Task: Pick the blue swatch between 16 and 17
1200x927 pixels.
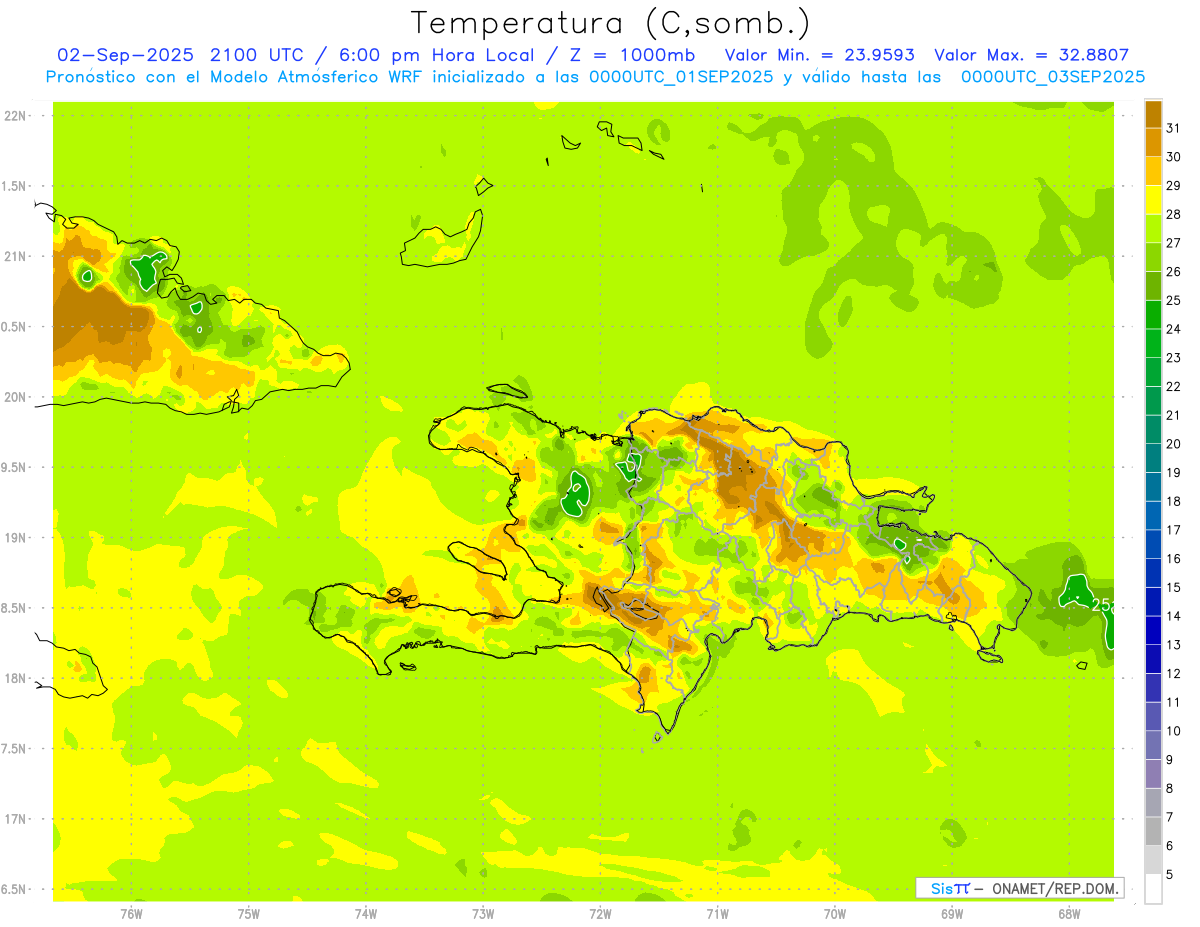Action: 1153,544
